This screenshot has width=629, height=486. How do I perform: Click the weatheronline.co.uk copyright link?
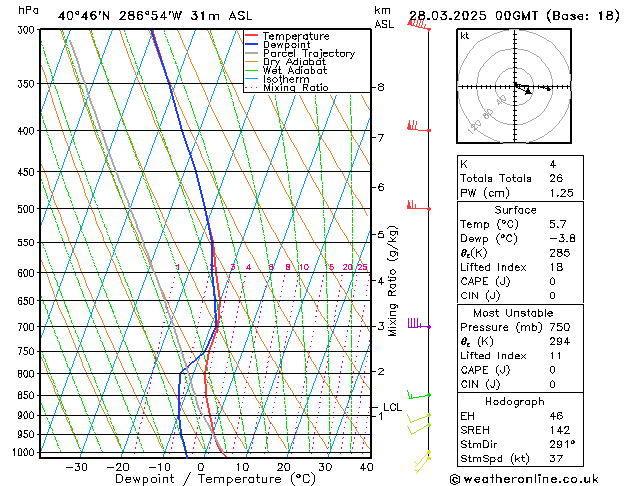524,479
